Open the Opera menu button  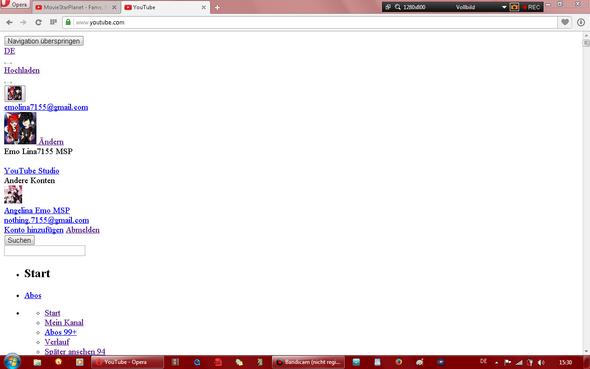(15, 5)
